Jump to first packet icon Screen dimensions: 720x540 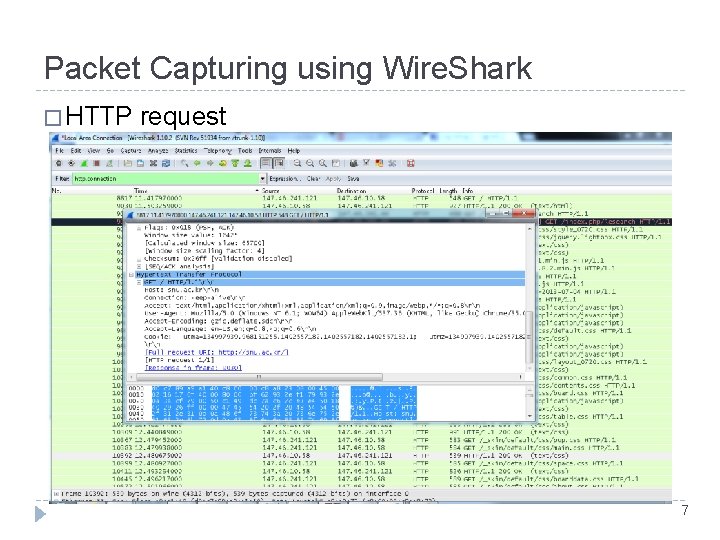[x=235, y=163]
